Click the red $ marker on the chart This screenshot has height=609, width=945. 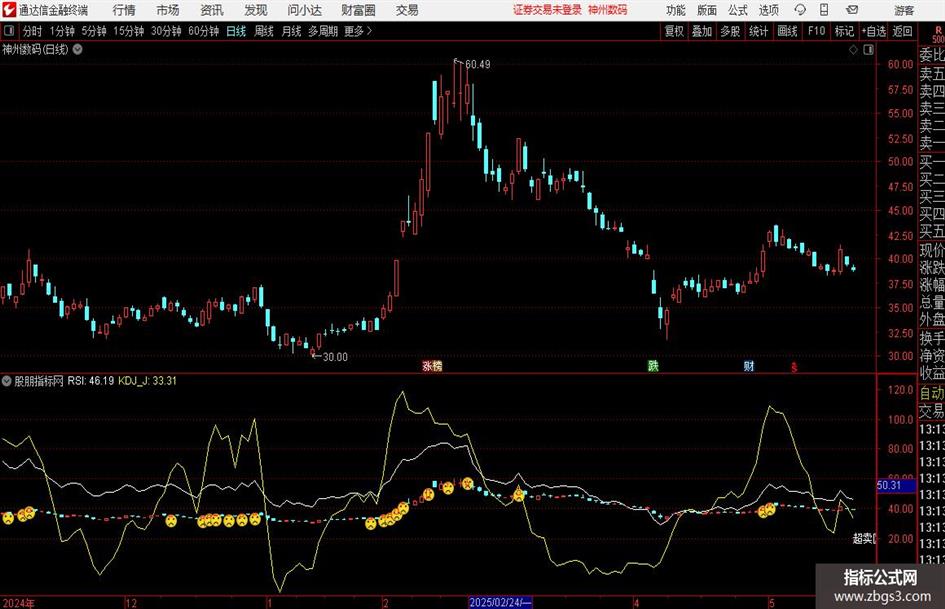click(794, 367)
